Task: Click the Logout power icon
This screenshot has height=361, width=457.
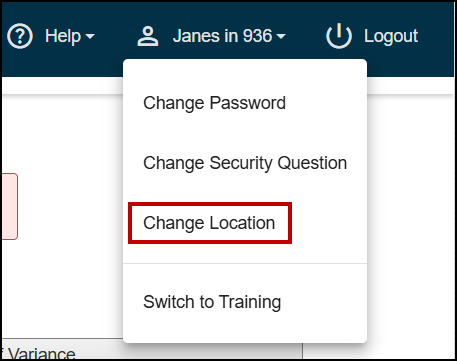Action: pyautogui.click(x=339, y=36)
